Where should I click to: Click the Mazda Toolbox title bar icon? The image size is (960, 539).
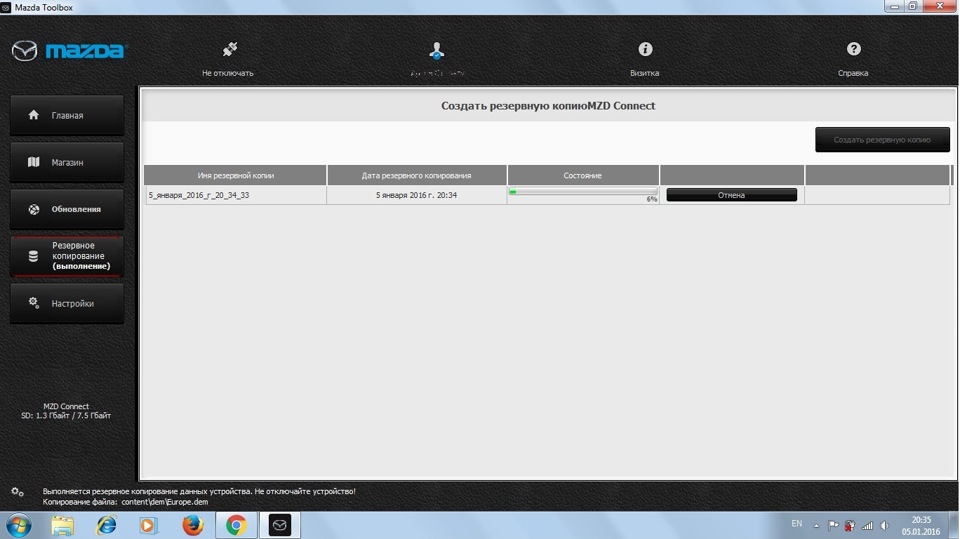[6, 7]
